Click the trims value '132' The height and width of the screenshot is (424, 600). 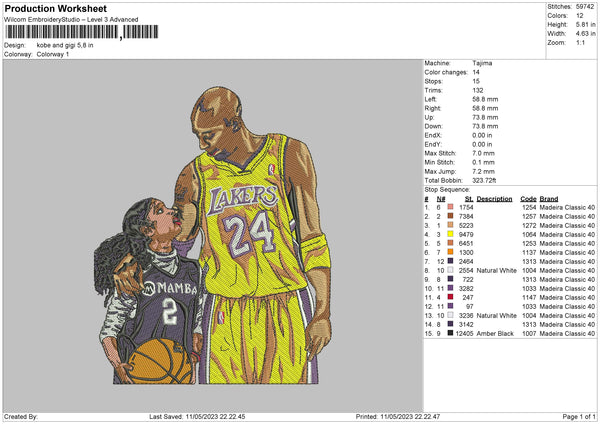[478, 90]
